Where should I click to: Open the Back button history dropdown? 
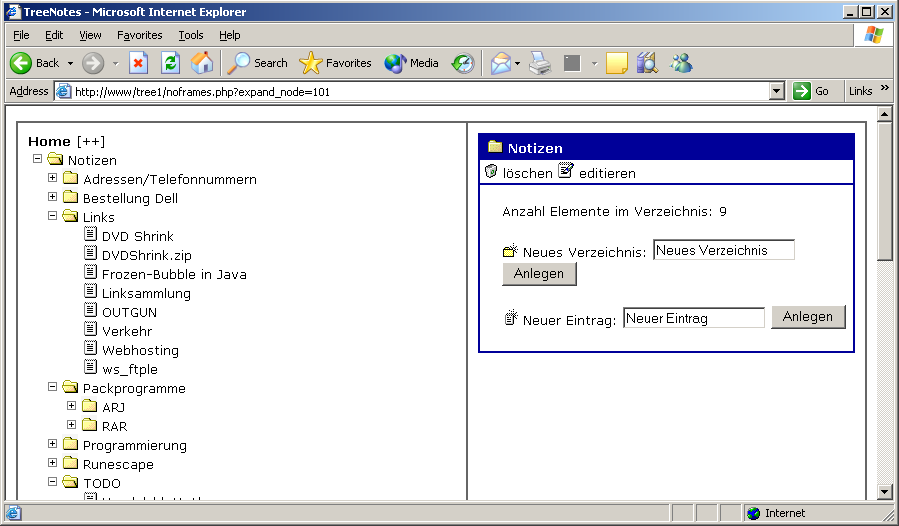[x=71, y=63]
